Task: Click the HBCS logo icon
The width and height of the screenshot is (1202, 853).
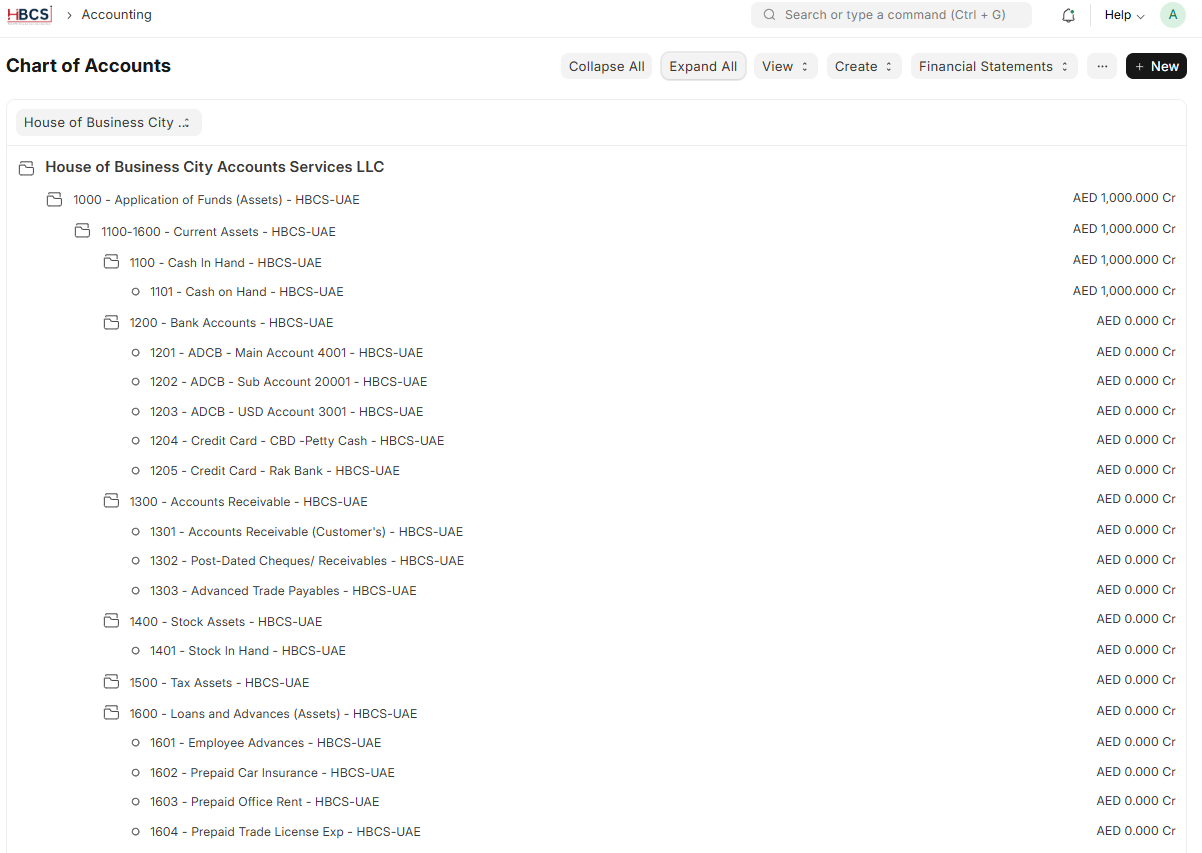Action: pyautogui.click(x=29, y=15)
